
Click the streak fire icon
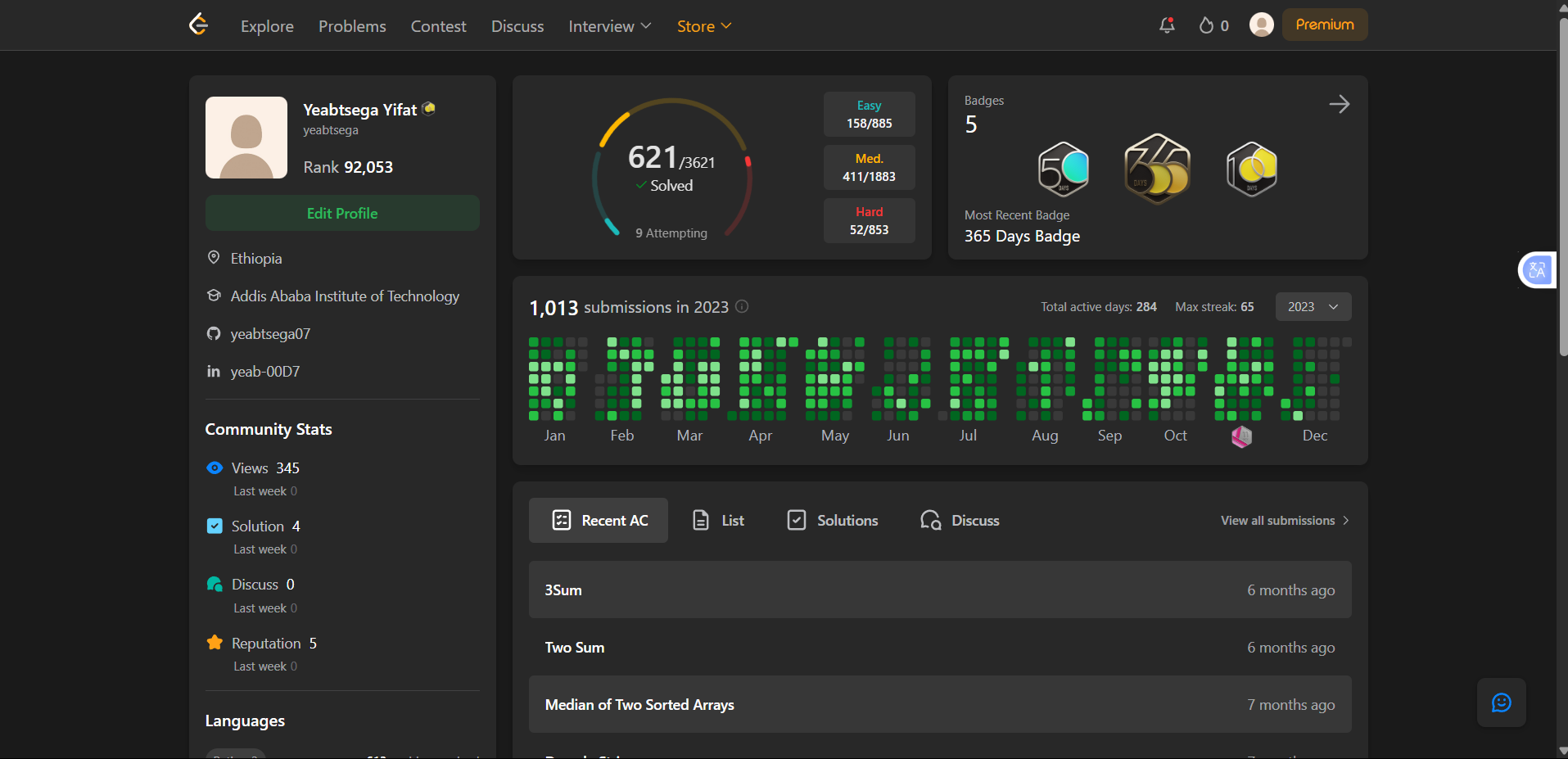[x=1206, y=25]
